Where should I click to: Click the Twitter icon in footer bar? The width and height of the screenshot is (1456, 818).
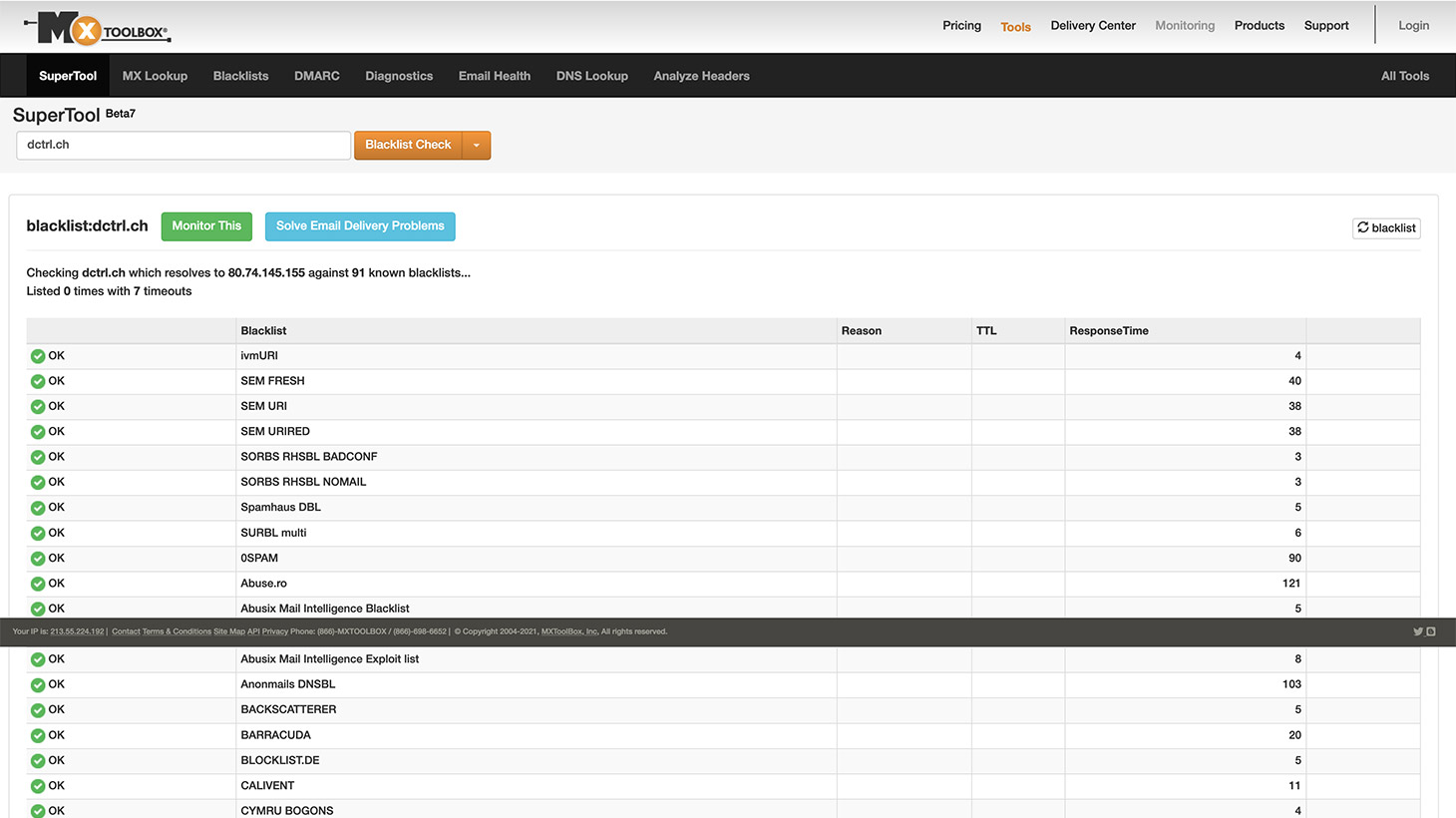(x=1417, y=631)
